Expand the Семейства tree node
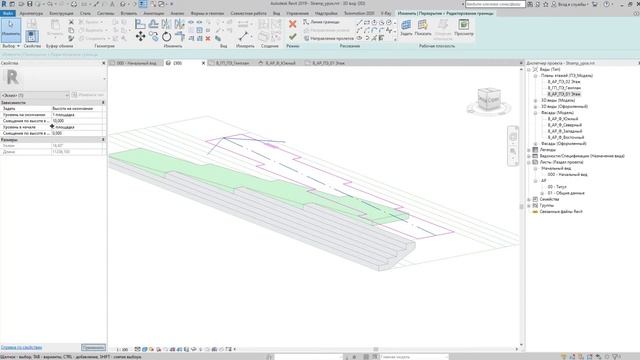The height and width of the screenshot is (360, 640). pos(529,200)
